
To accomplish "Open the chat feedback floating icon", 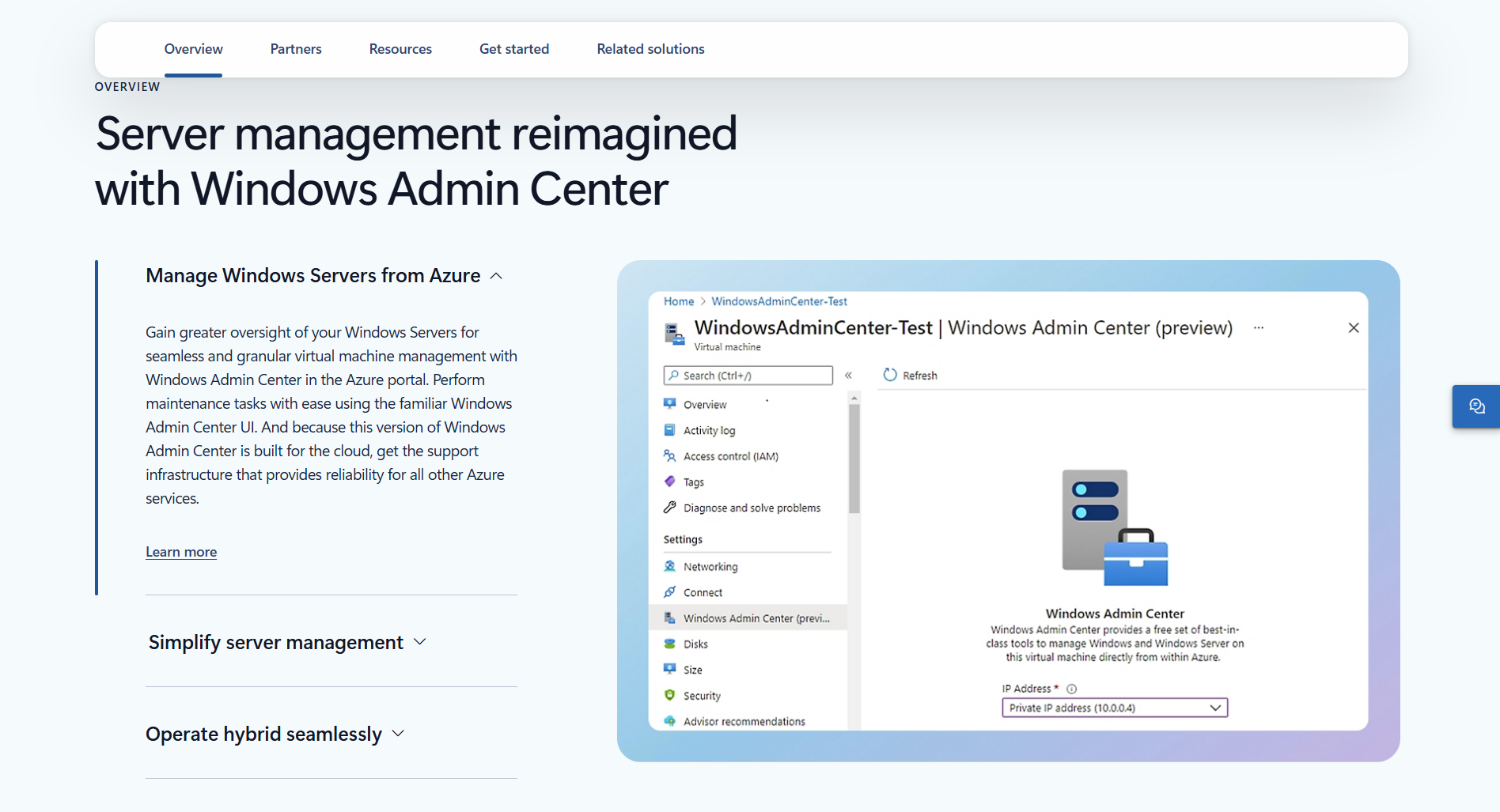I will (1476, 406).
